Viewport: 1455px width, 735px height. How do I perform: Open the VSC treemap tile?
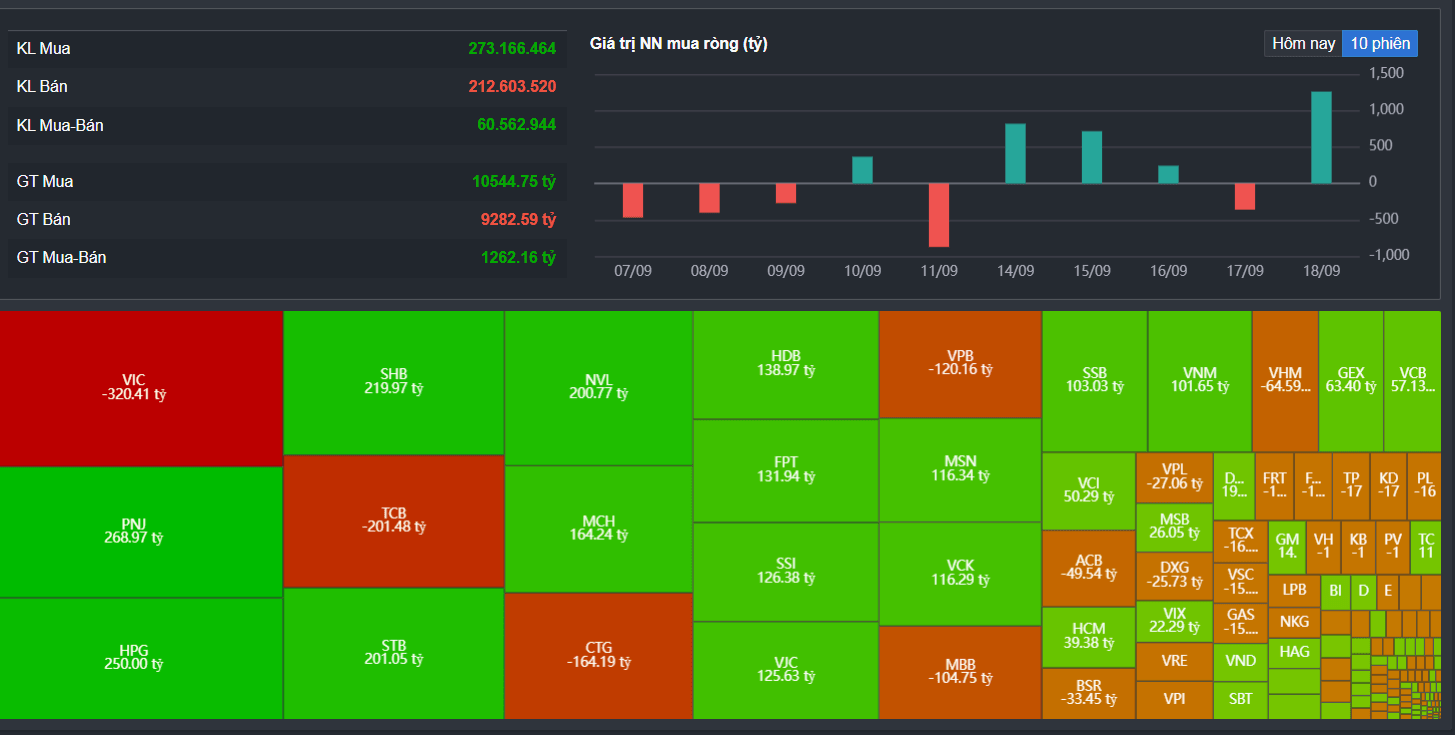coord(1240,582)
